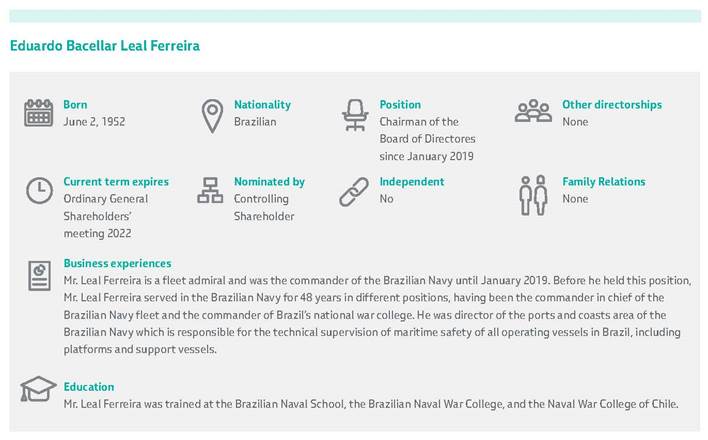Click the Controlling Shareholder text
Image resolution: width=708 pixels, height=440 pixels.
coord(264,208)
